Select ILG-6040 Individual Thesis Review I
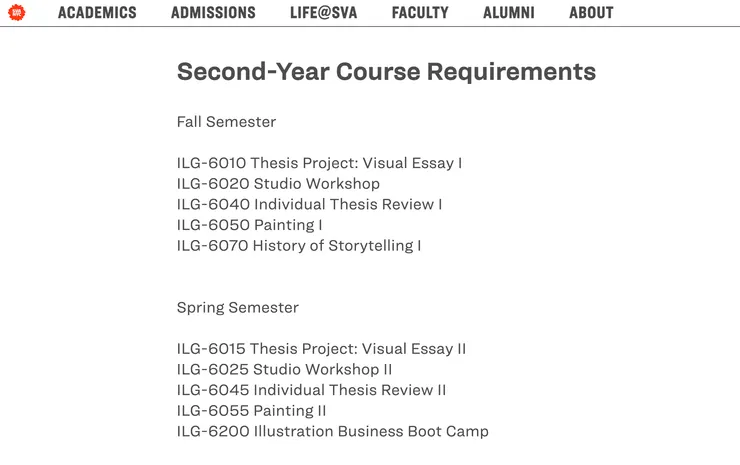The image size is (740, 465). [309, 204]
